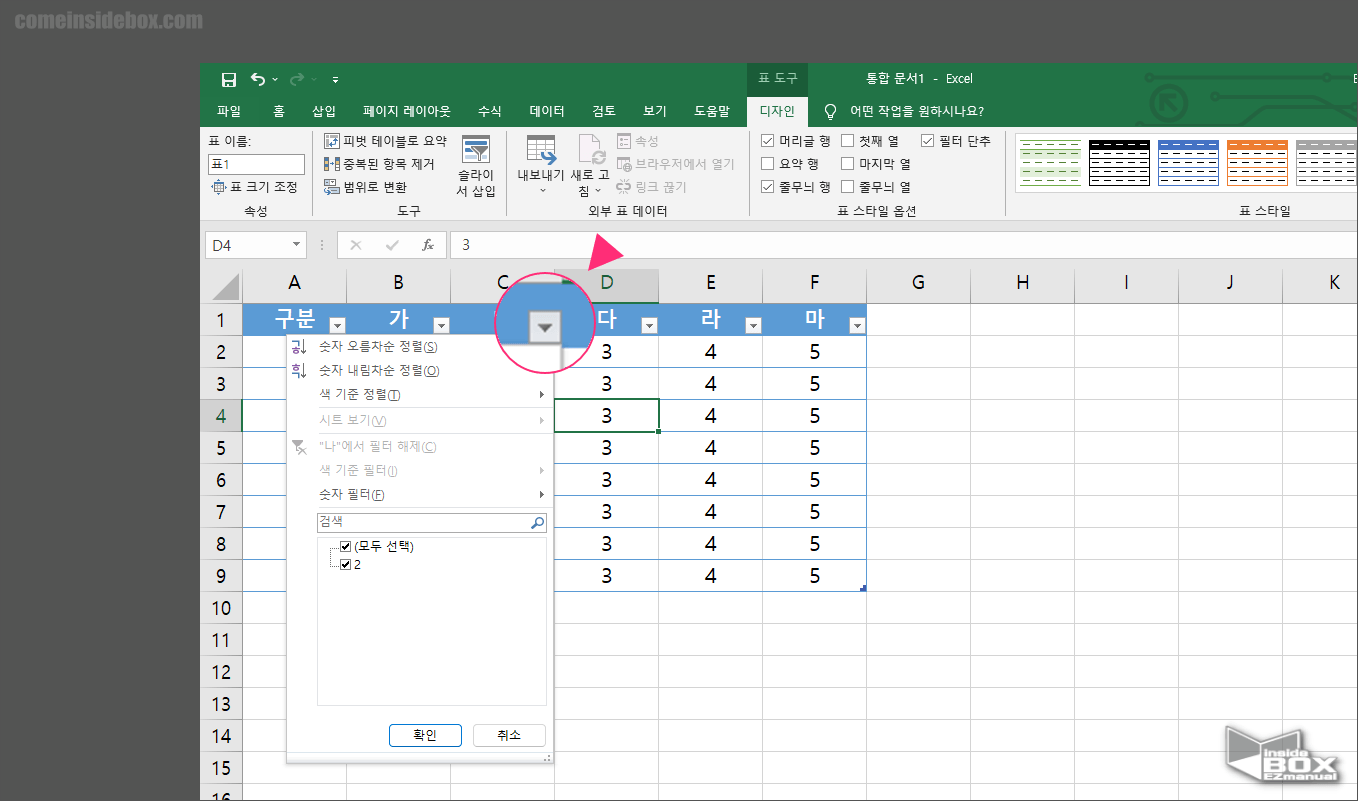Click 범위로 변환

(366, 187)
